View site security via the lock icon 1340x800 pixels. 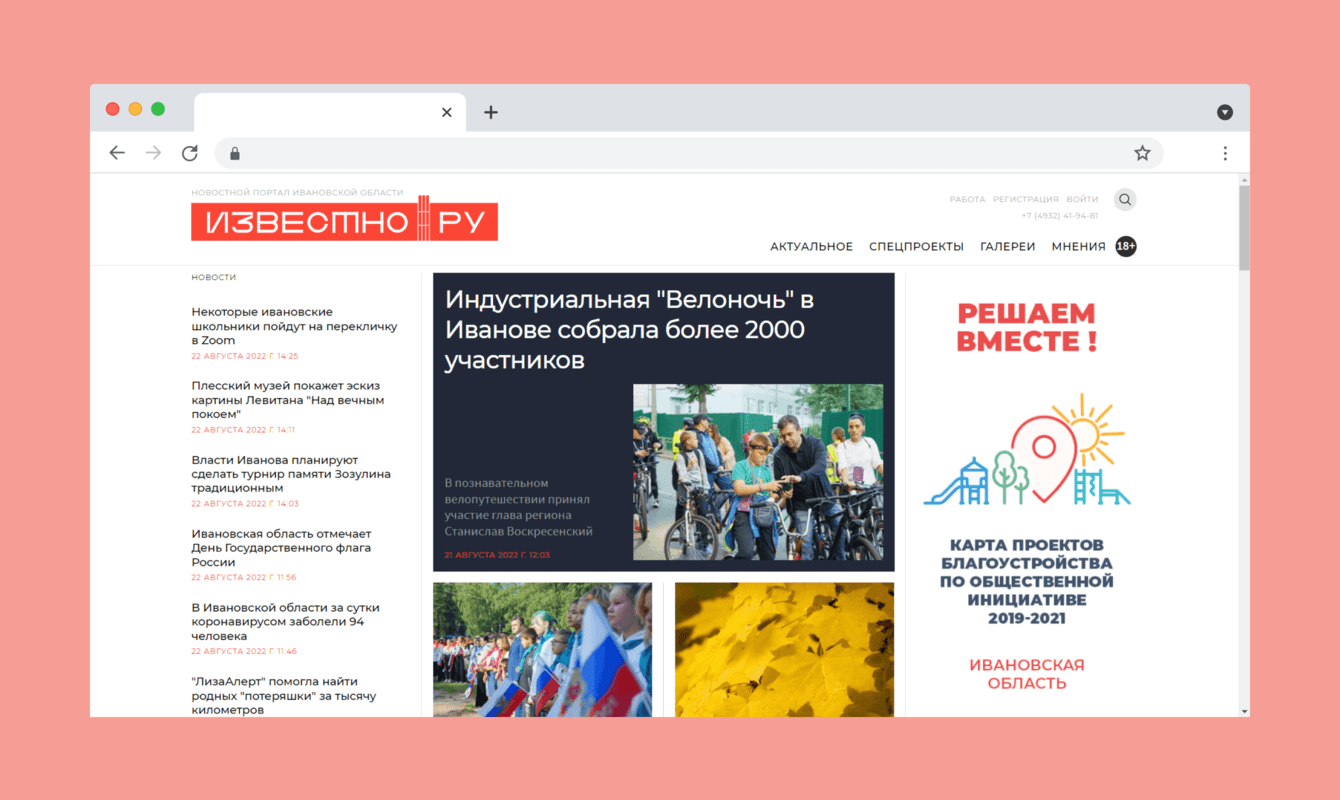pos(234,153)
